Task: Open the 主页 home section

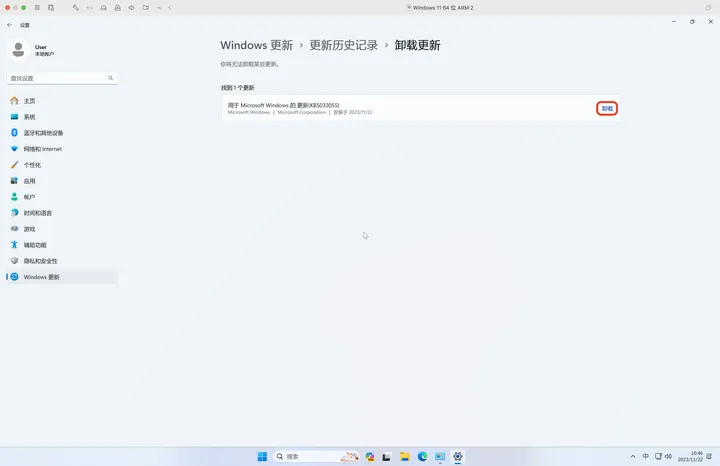Action: click(x=62, y=101)
